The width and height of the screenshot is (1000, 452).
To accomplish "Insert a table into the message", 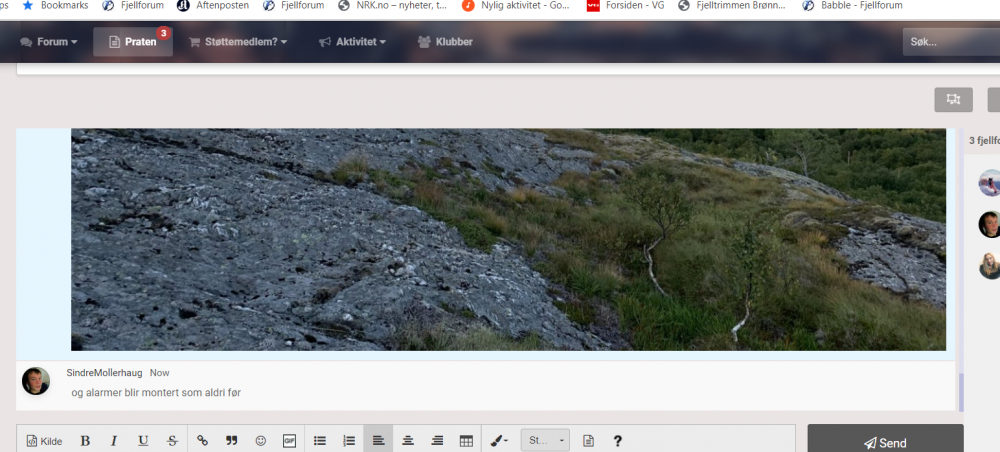I will click(x=466, y=440).
